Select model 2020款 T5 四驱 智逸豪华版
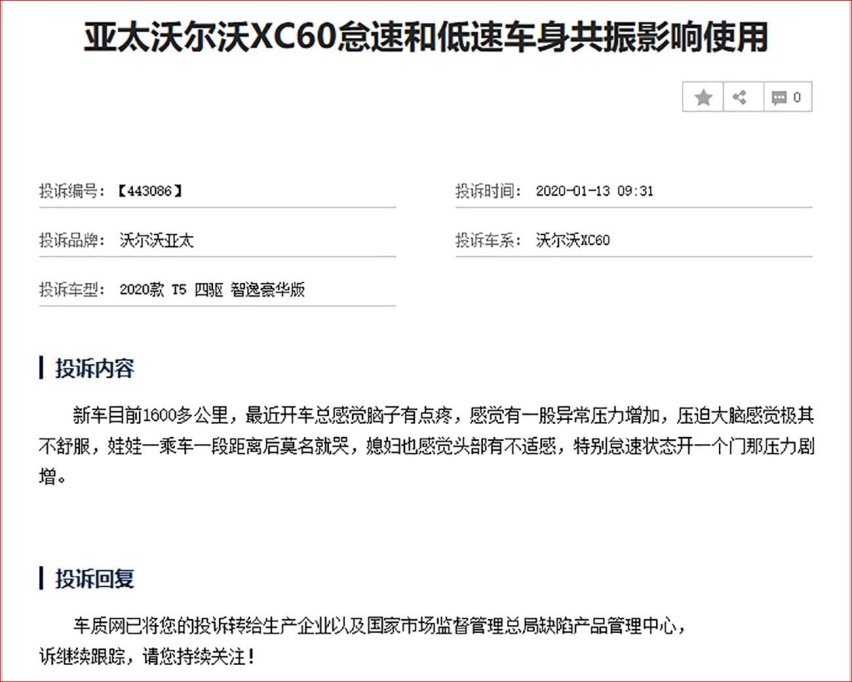The height and width of the screenshot is (682, 852). click(212, 290)
